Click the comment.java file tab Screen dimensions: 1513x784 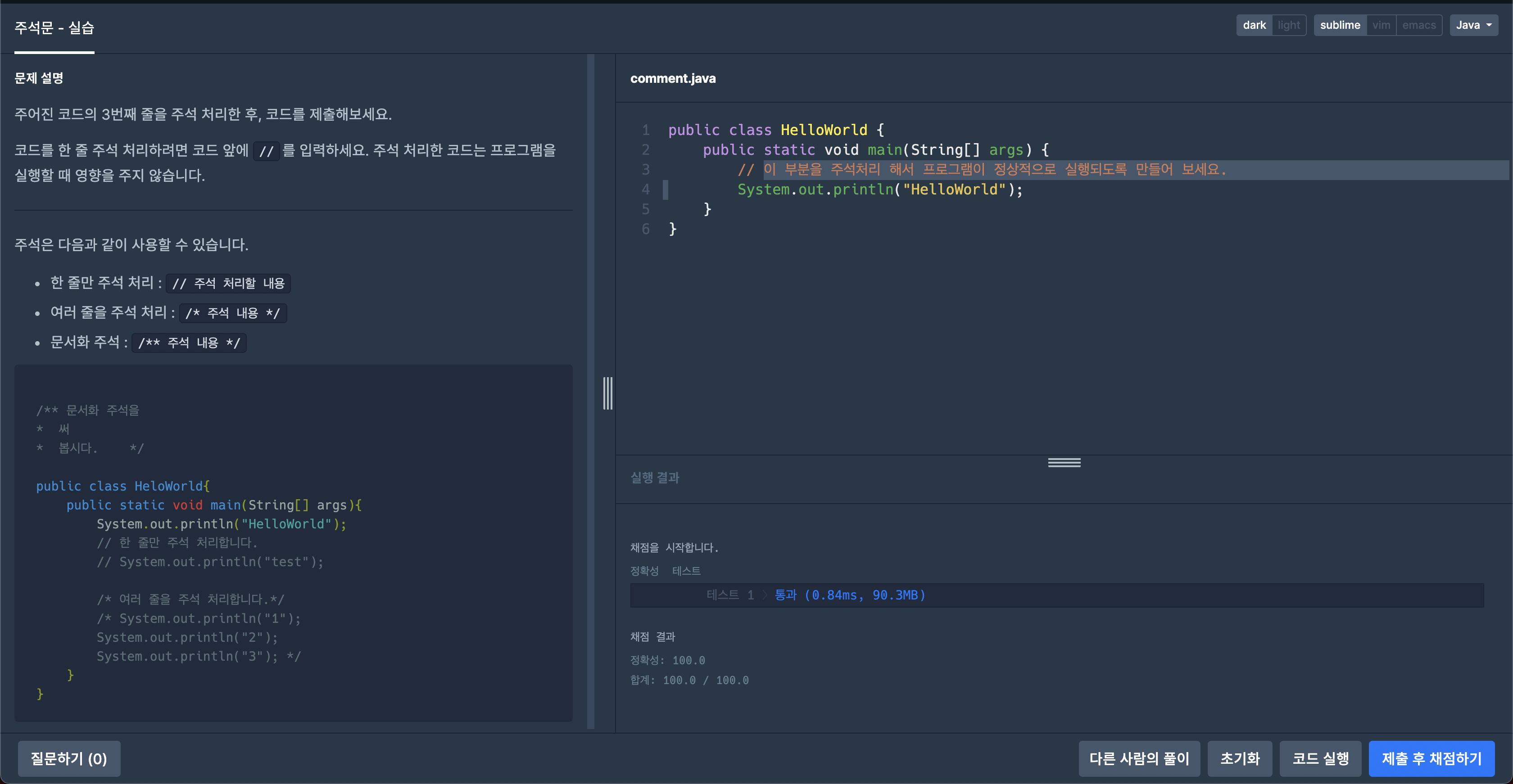pos(672,79)
